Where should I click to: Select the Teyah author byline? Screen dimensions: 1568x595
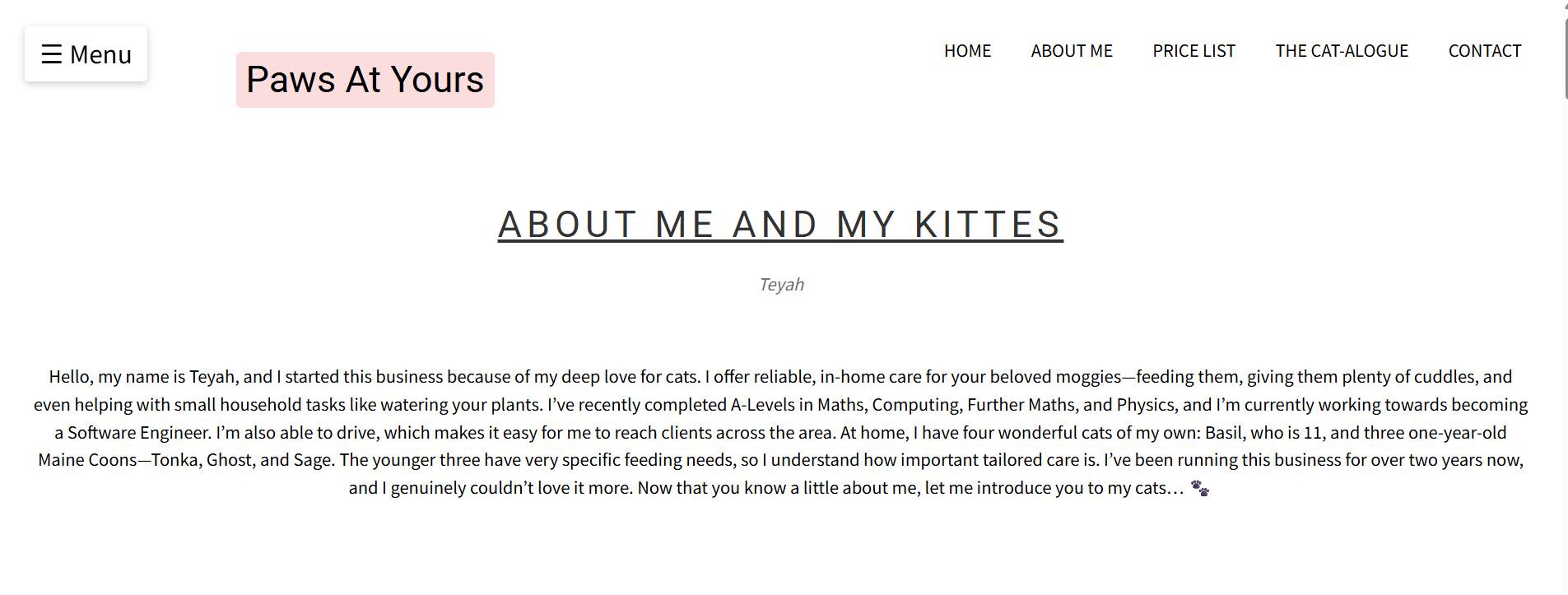pos(781,285)
